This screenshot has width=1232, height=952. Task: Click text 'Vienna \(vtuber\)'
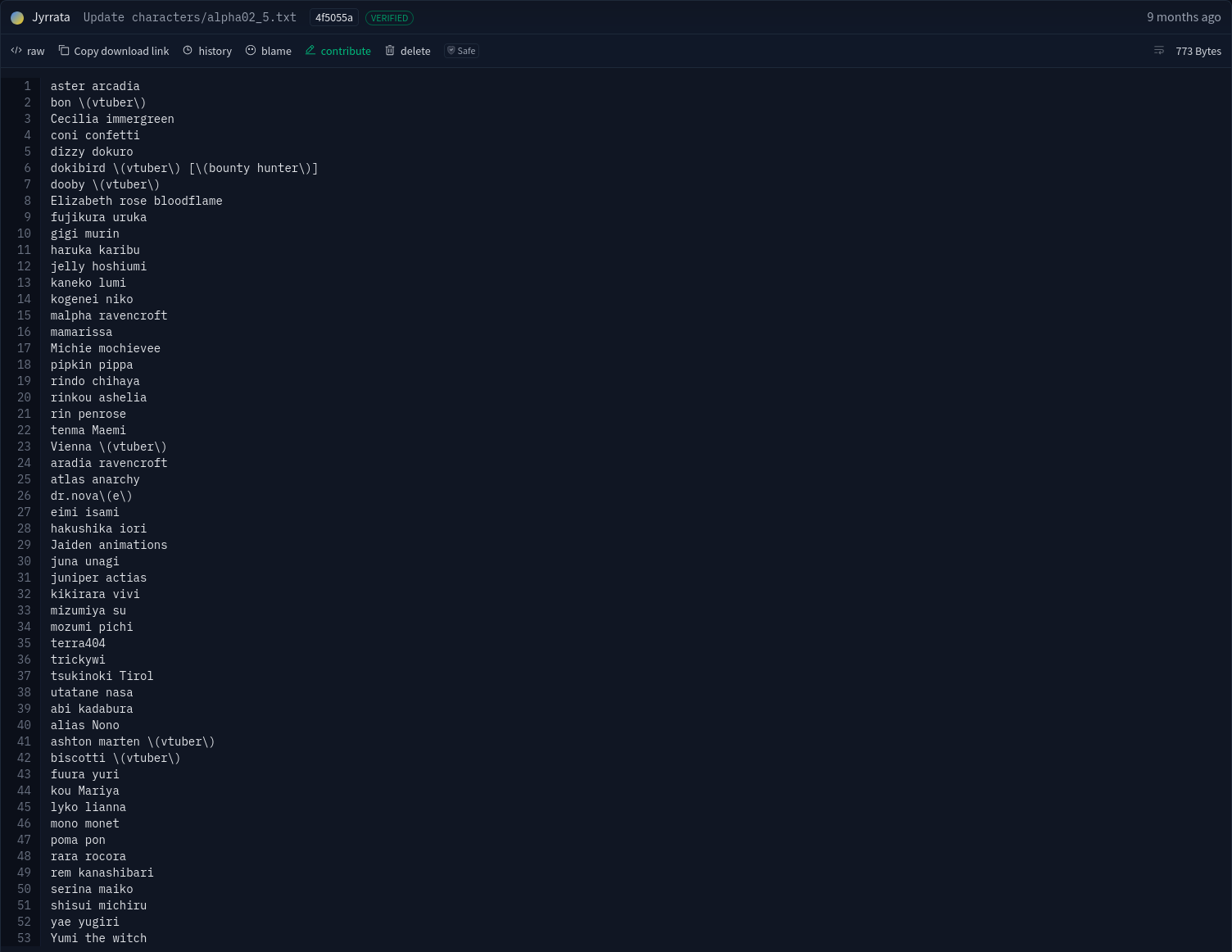point(109,447)
